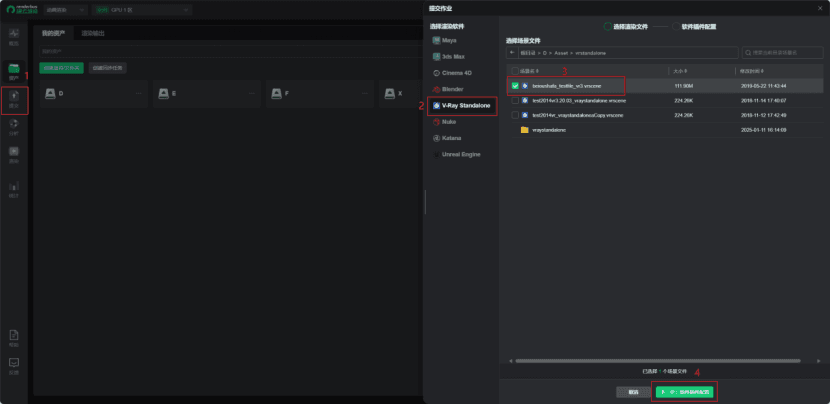Image resolution: width=830 pixels, height=404 pixels.
Task: Open the 分析 analysis sidebar icon
Action: coord(14,127)
